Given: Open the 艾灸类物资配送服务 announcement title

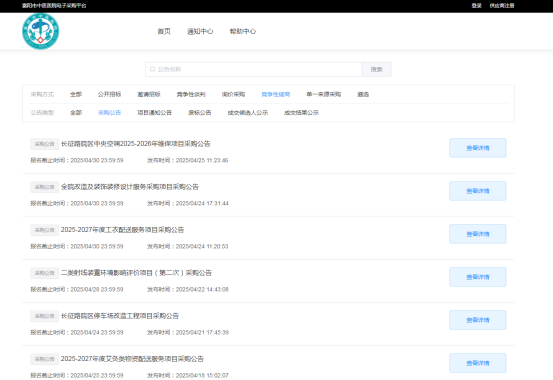Looking at the screenshot, I should (132, 359).
